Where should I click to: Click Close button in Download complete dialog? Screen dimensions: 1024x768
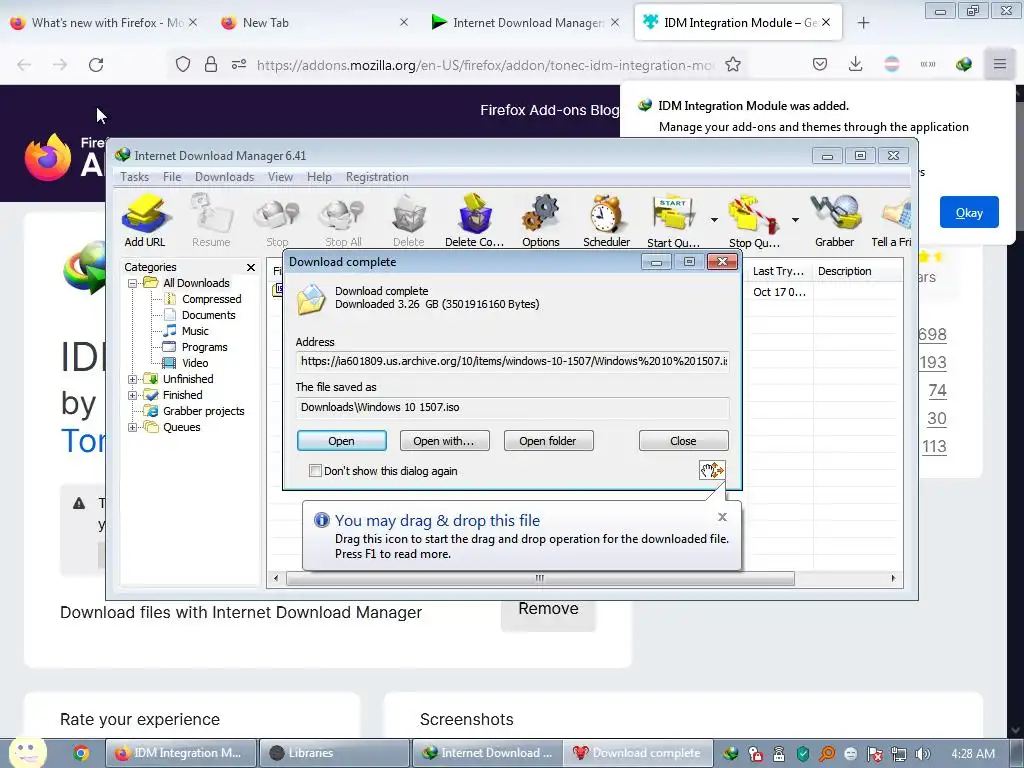[683, 441]
